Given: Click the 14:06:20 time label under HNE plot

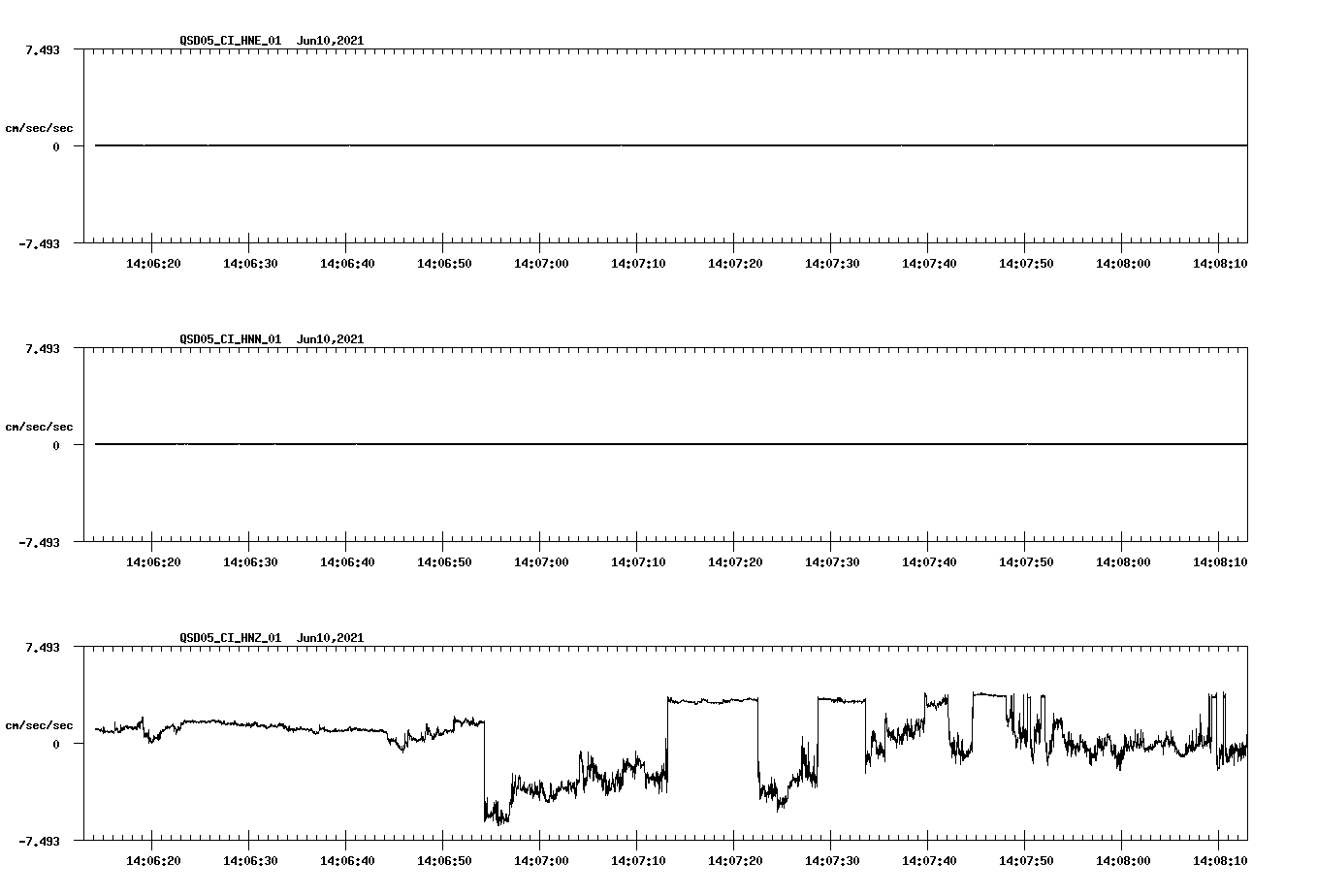Looking at the screenshot, I should [x=153, y=264].
